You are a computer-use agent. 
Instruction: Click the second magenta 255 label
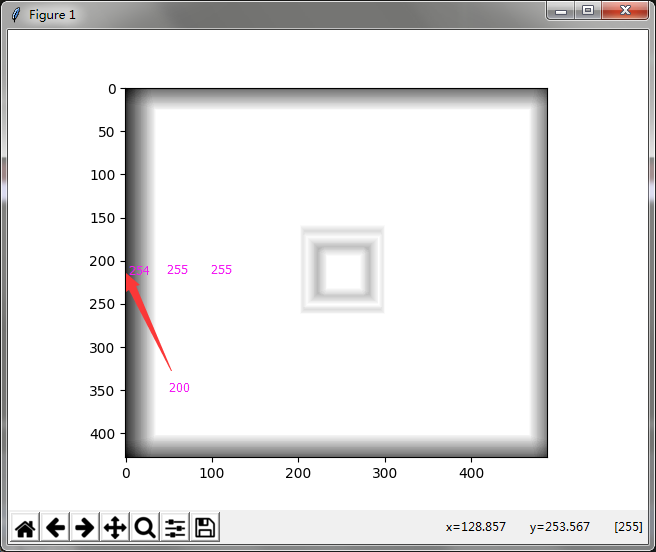(221, 270)
